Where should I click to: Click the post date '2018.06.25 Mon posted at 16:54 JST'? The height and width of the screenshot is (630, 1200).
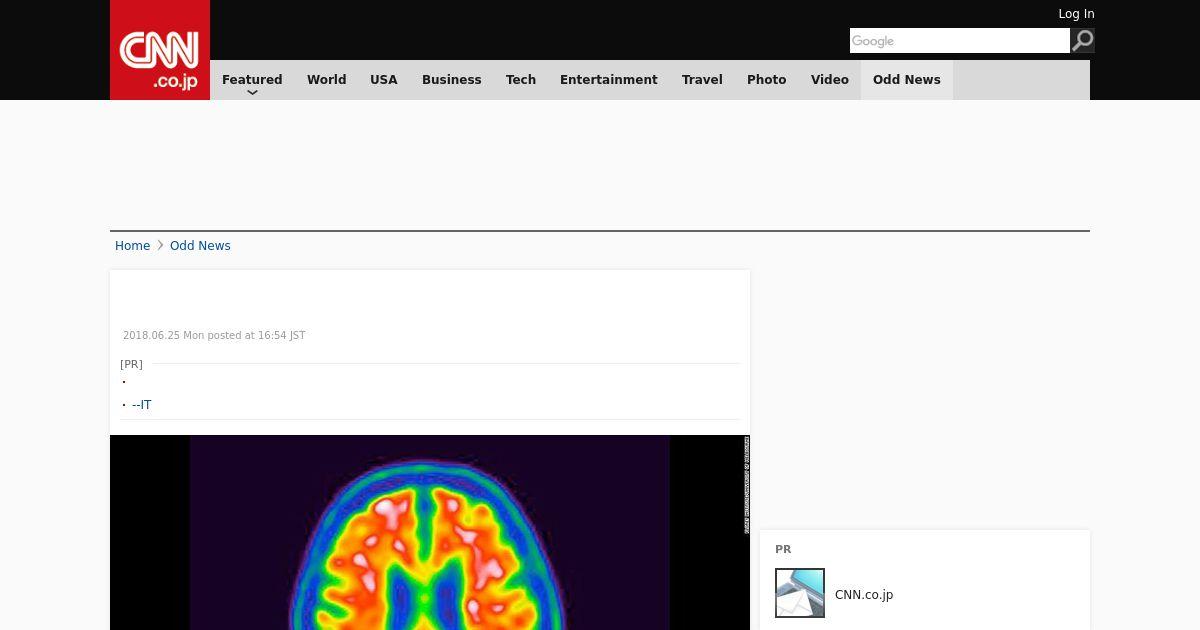pyautogui.click(x=214, y=336)
